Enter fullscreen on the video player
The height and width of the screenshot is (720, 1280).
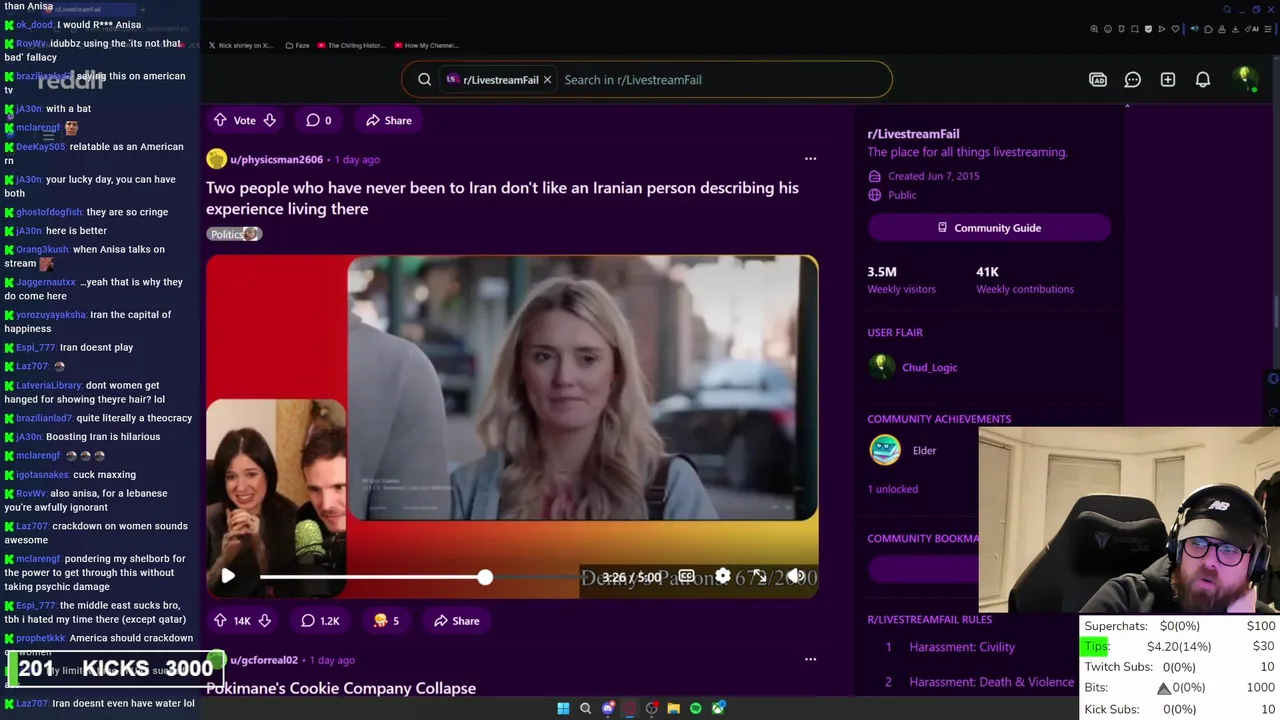coord(759,576)
